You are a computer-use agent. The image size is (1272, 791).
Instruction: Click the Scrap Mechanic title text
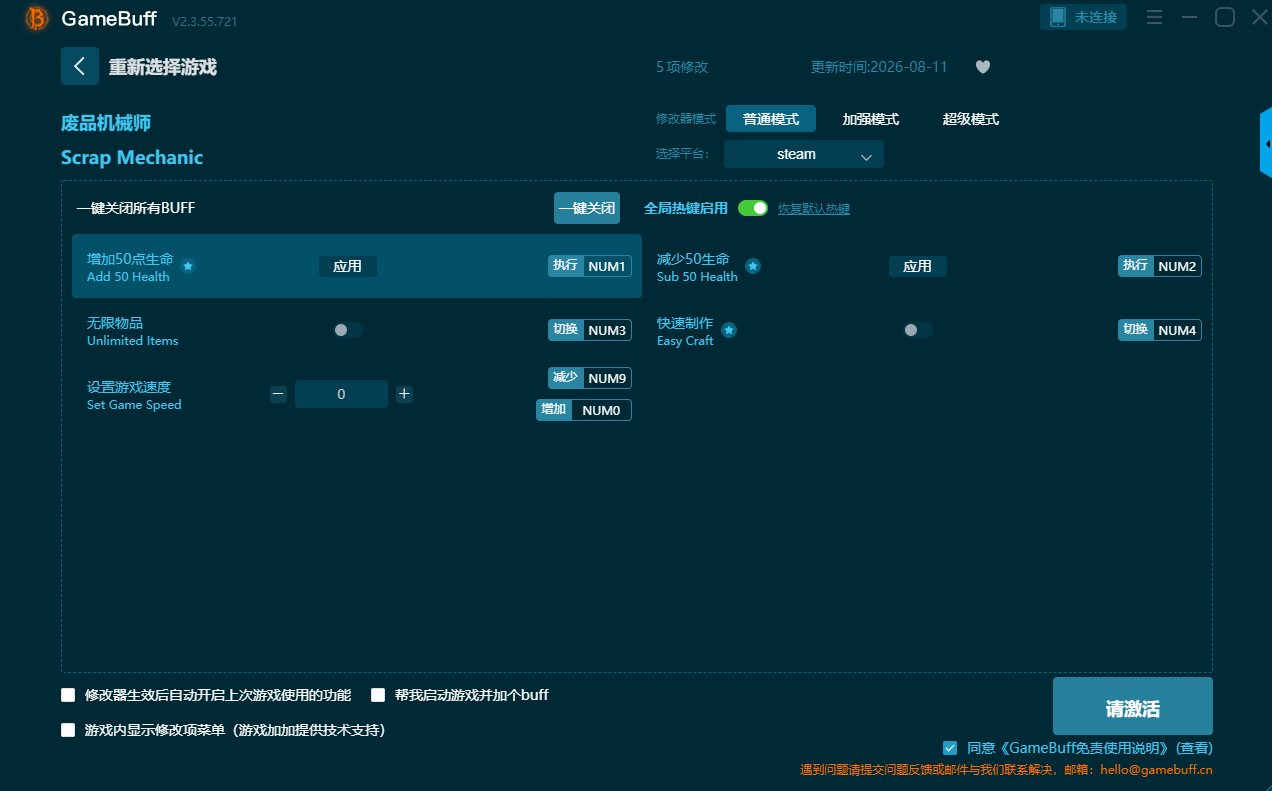pos(132,157)
